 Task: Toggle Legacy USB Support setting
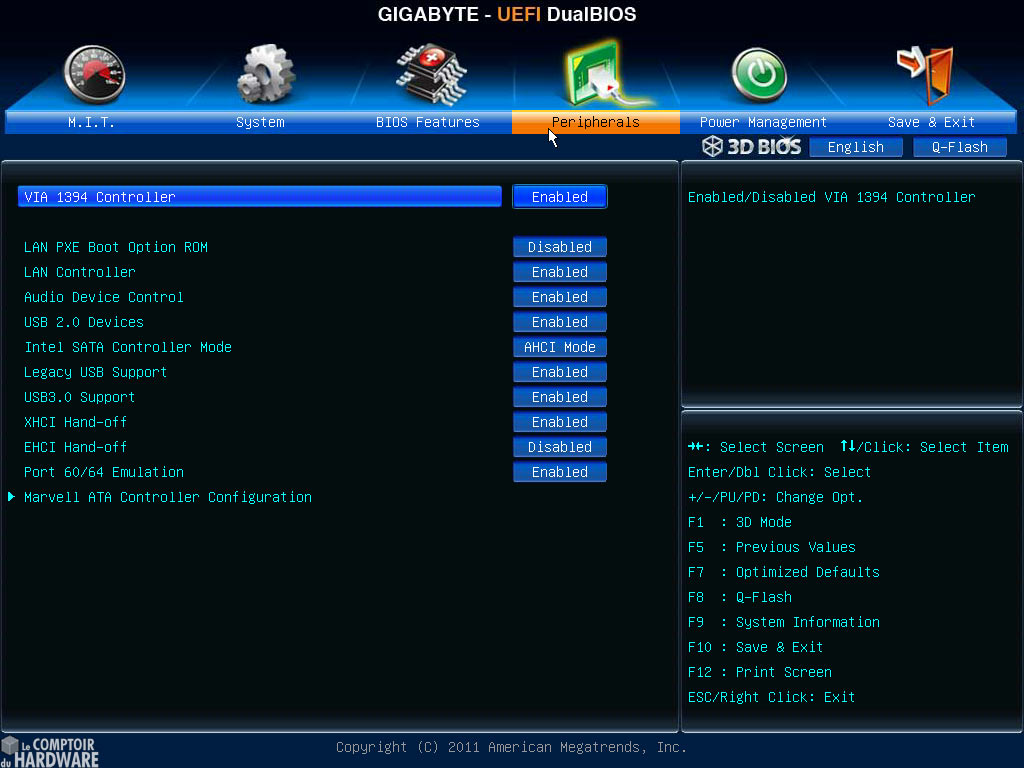[x=559, y=371]
